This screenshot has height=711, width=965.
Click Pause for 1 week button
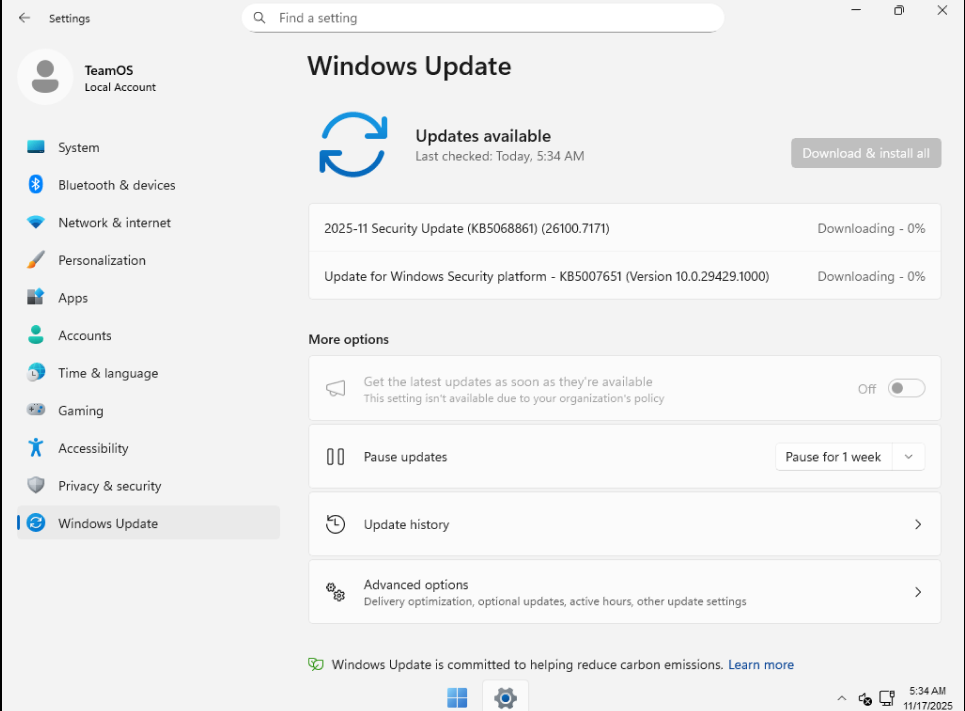(833, 457)
